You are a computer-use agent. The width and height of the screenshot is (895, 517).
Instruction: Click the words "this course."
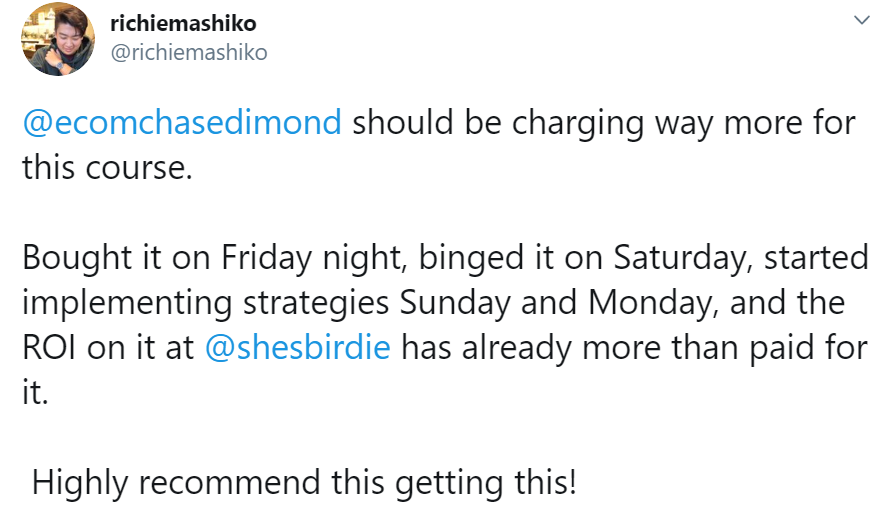click(106, 168)
